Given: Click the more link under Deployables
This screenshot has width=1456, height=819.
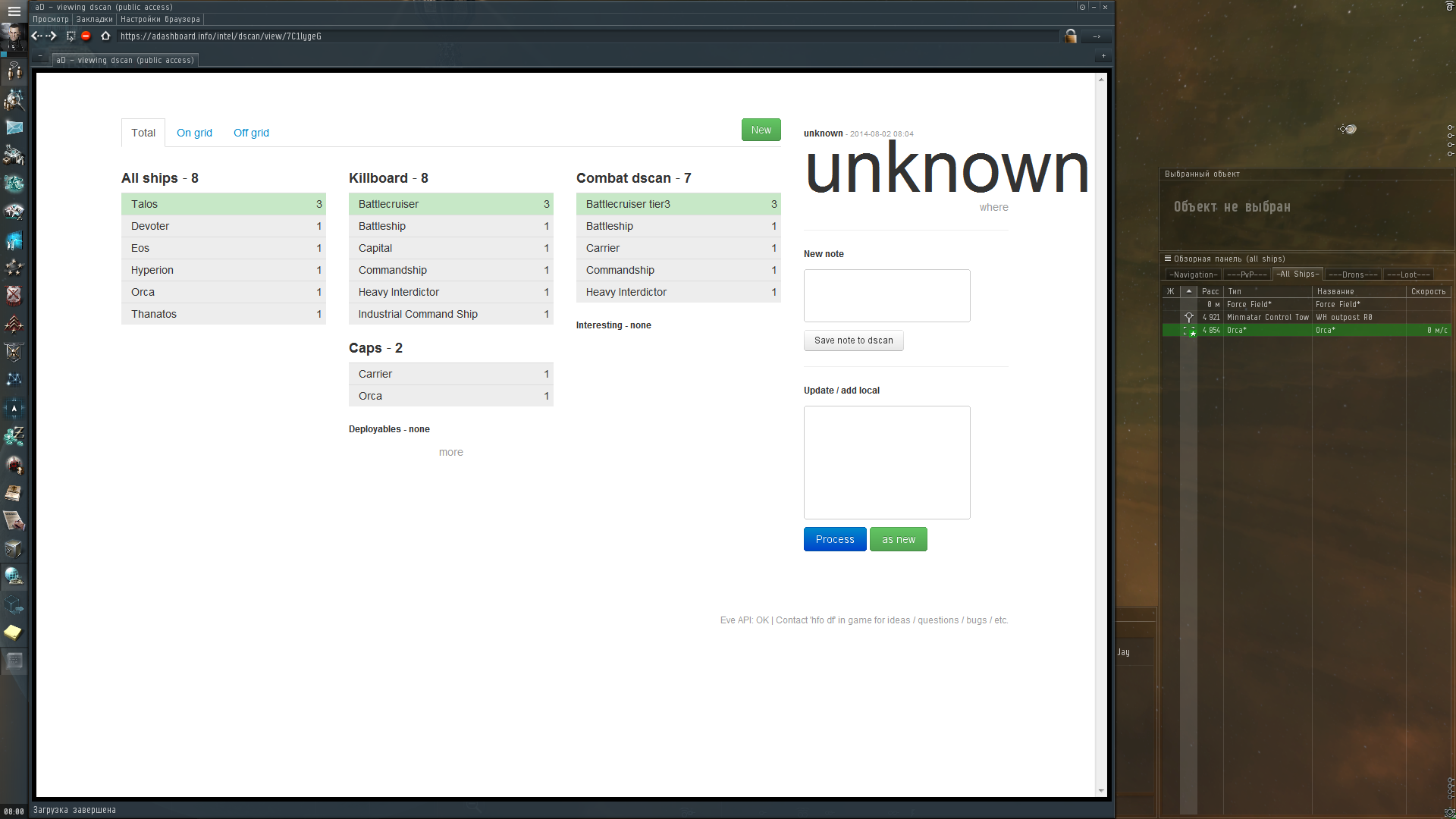Looking at the screenshot, I should [450, 452].
